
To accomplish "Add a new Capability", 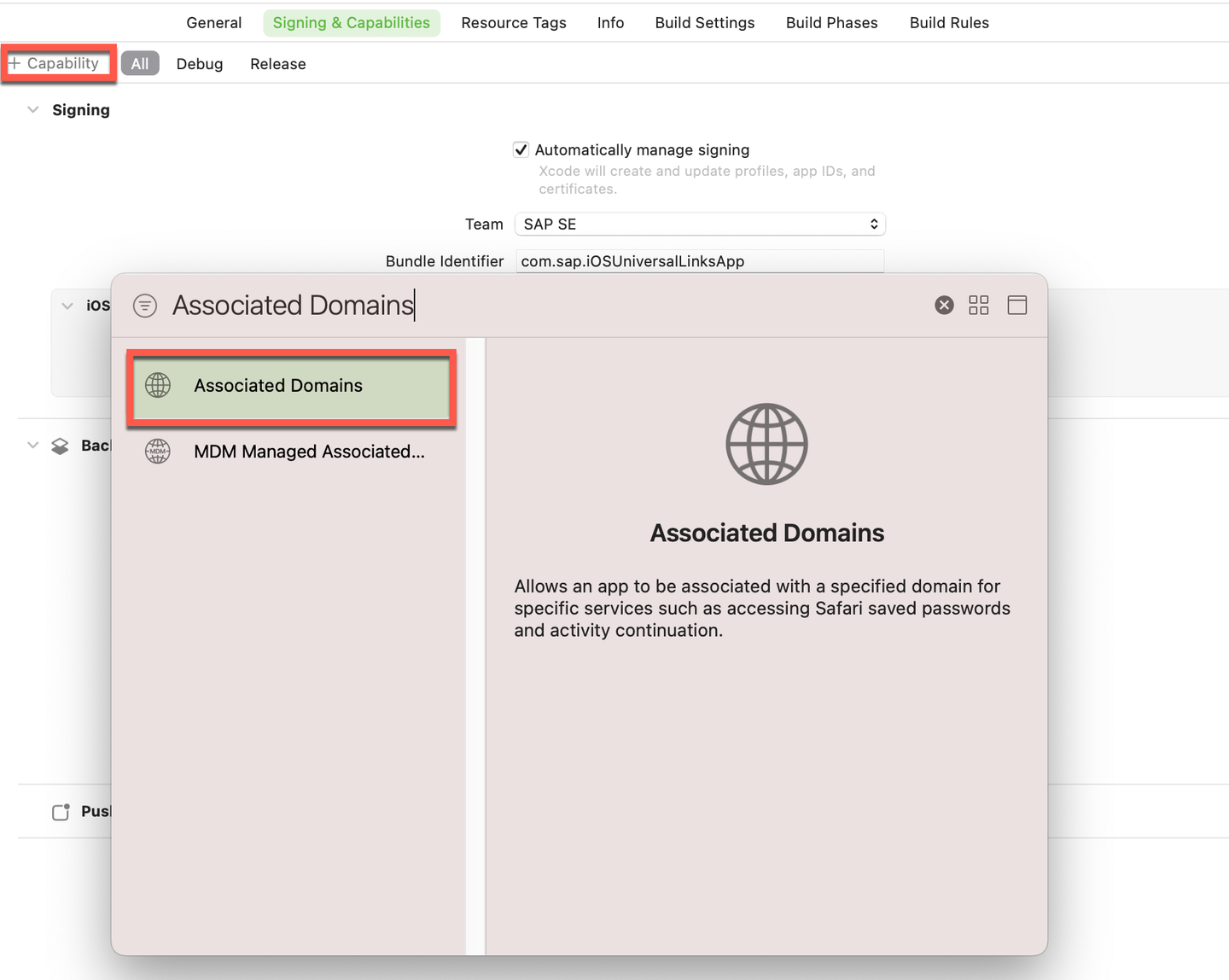I will [54, 63].
